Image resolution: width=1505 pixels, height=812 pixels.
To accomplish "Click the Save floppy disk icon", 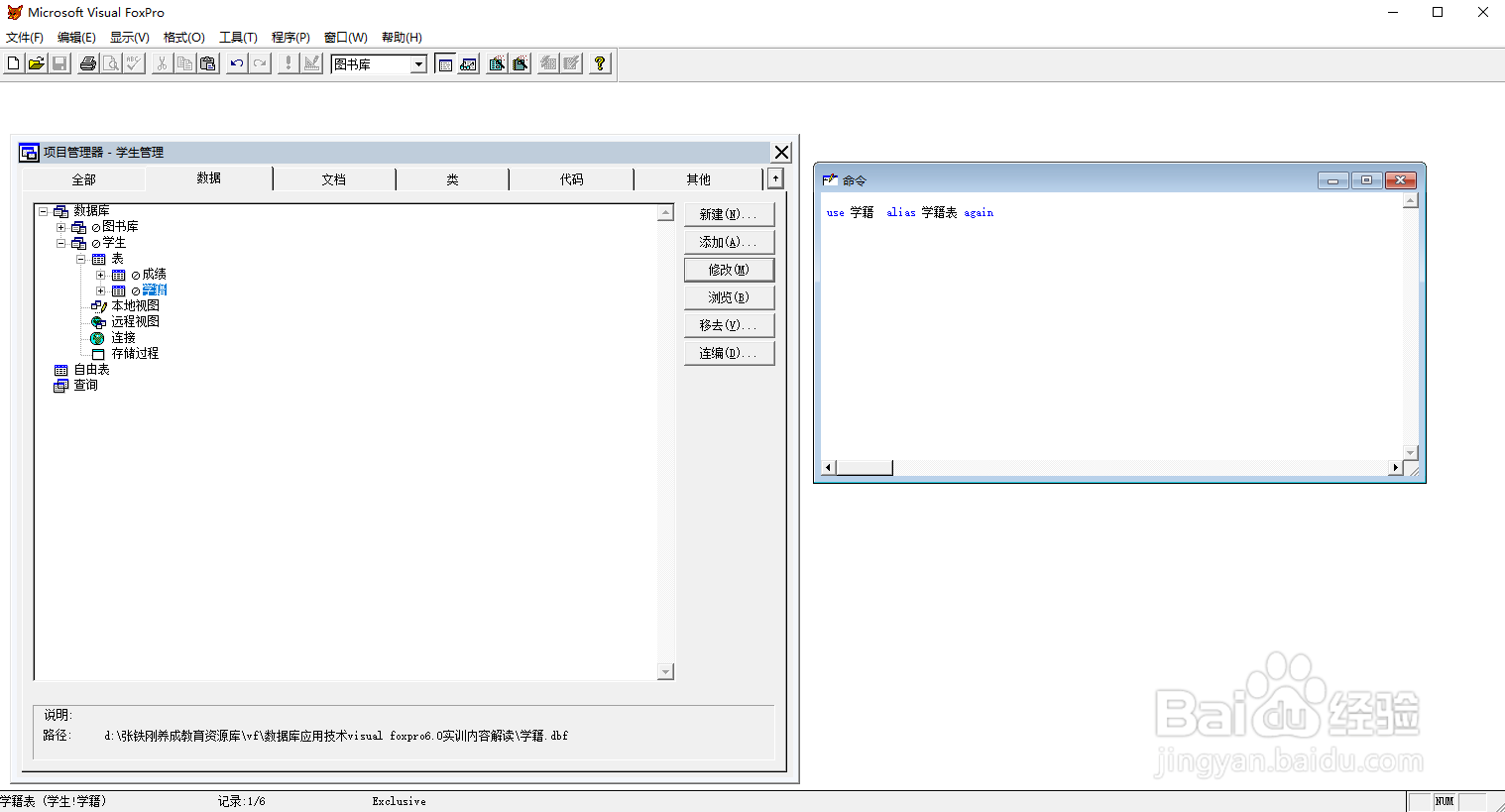I will click(59, 63).
